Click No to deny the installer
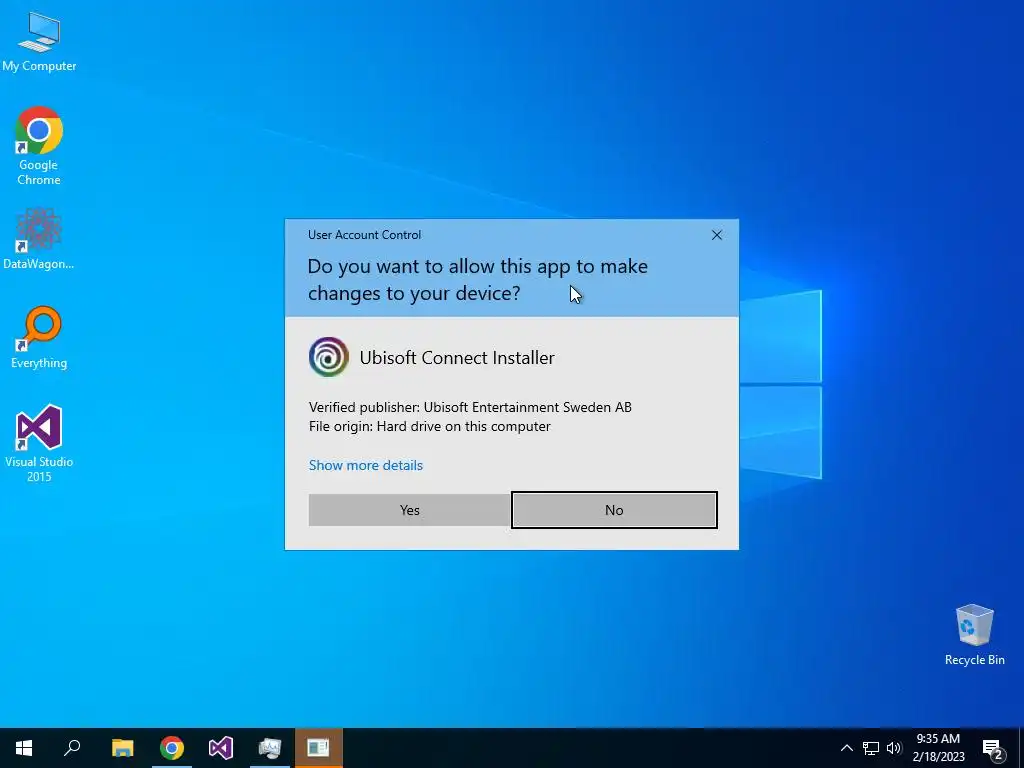The image size is (1024, 768). click(x=614, y=510)
